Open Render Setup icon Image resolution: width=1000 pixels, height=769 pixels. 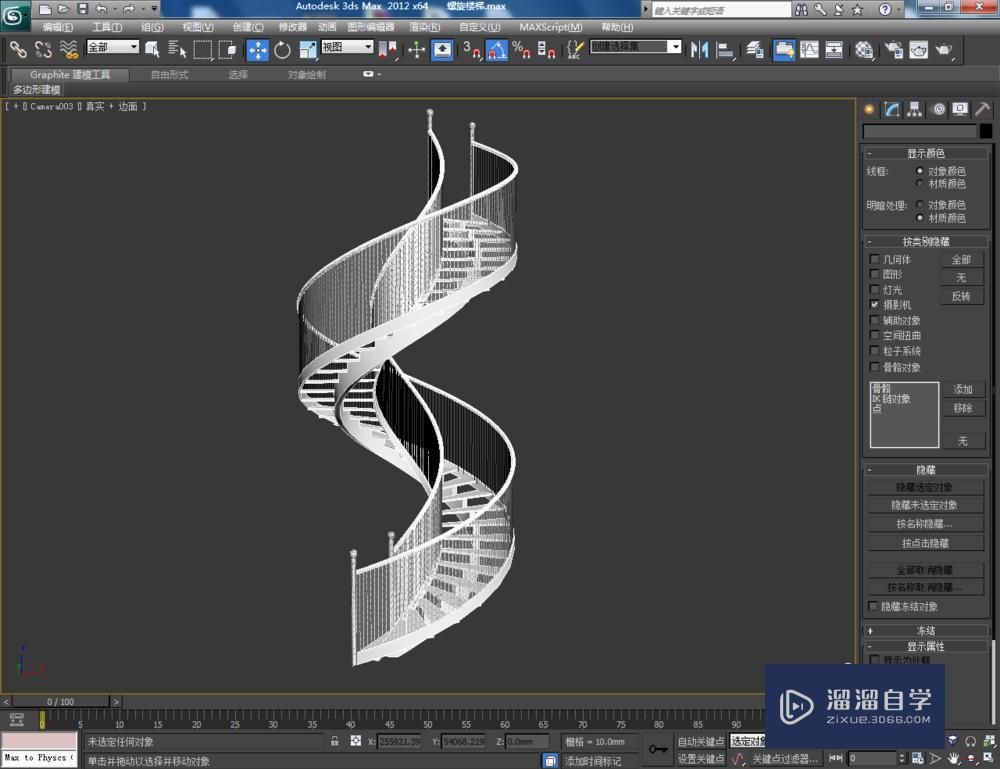894,49
